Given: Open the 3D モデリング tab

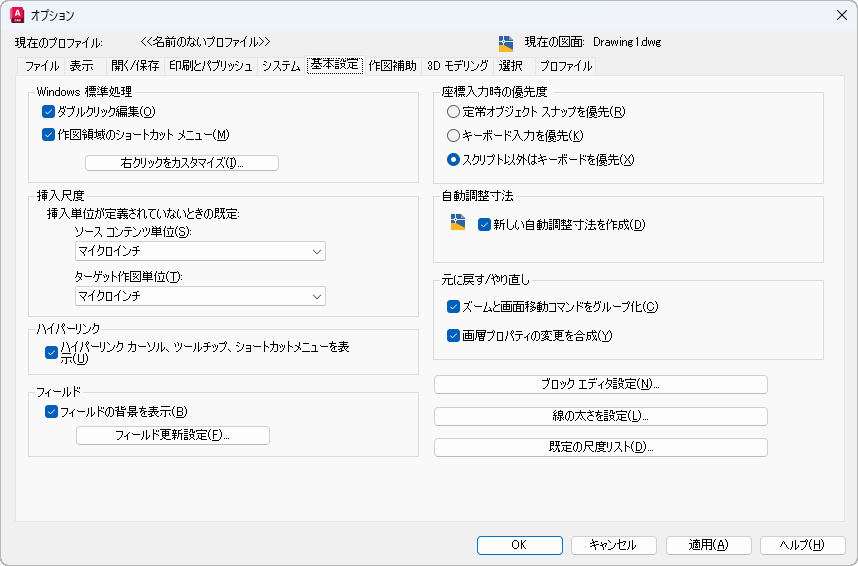Looking at the screenshot, I should [457, 66].
